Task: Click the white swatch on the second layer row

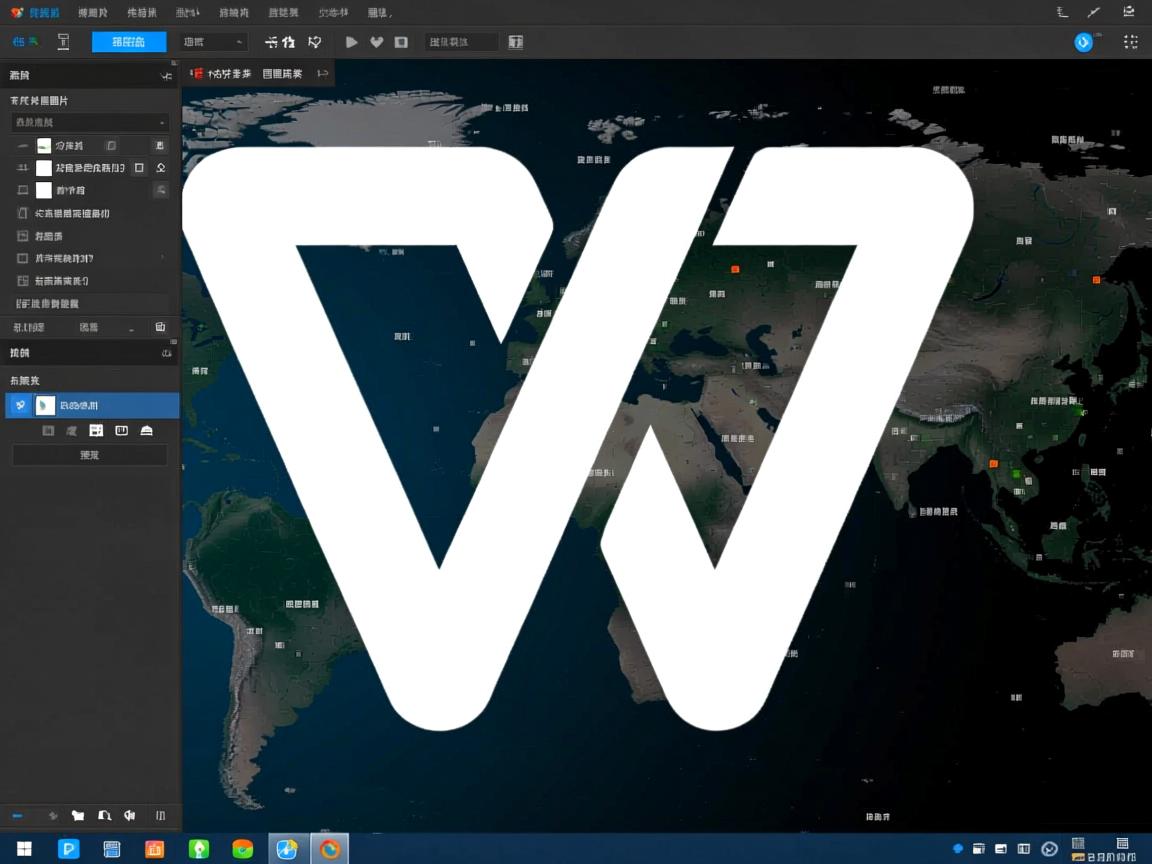Action: coord(44,168)
